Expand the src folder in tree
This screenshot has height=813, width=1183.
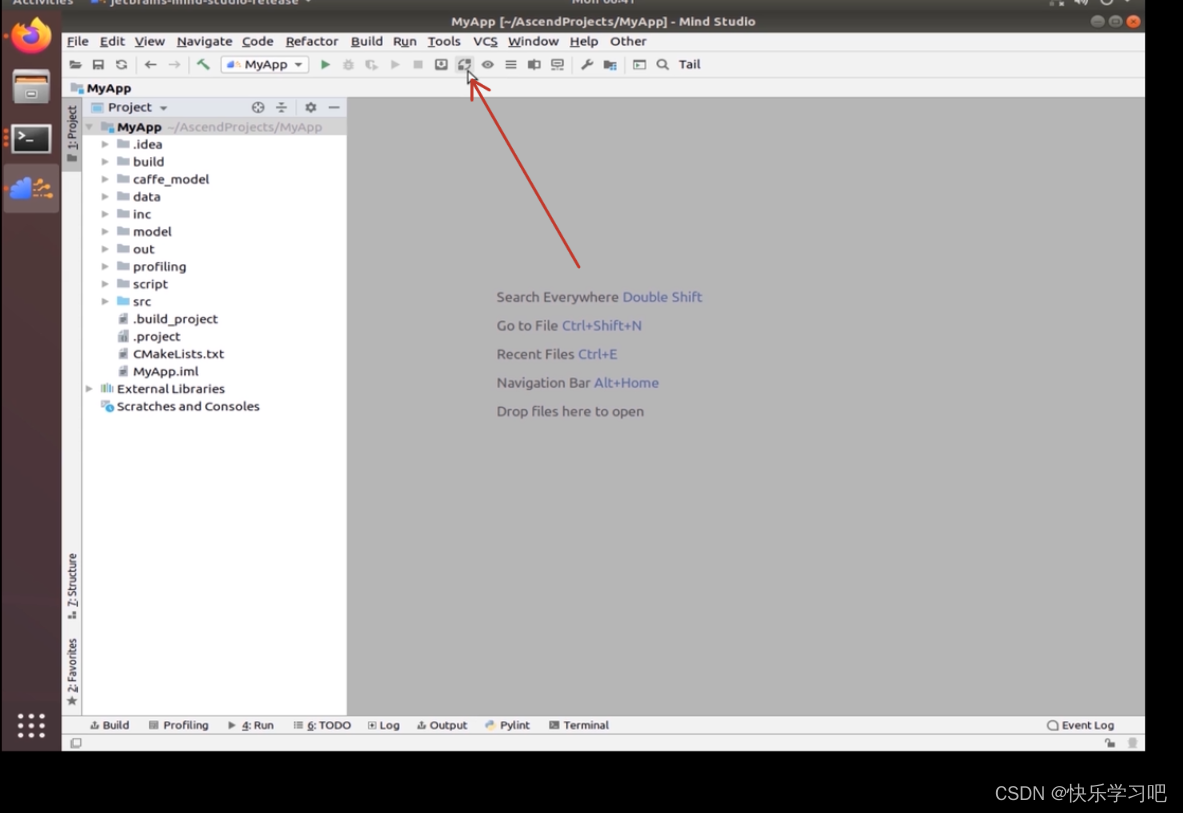point(105,301)
